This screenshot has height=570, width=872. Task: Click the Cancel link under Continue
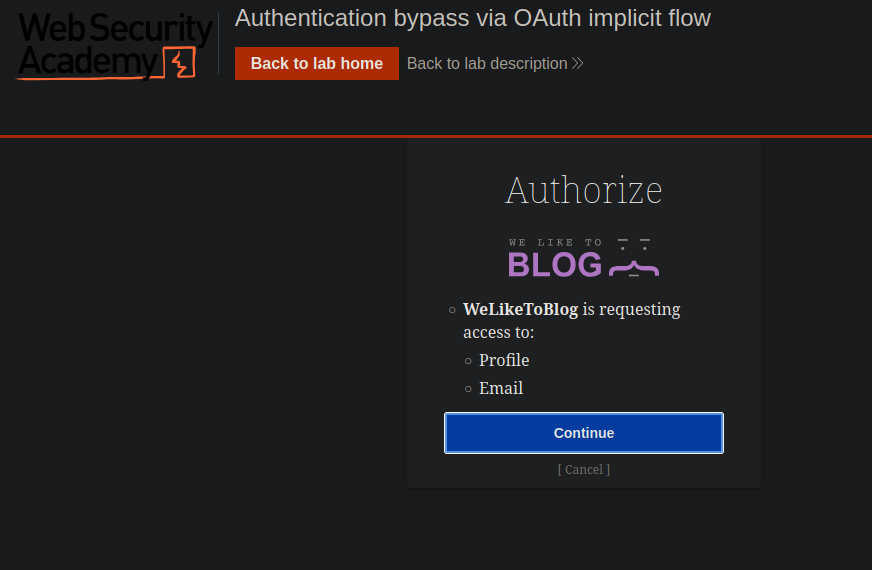pyautogui.click(x=584, y=469)
